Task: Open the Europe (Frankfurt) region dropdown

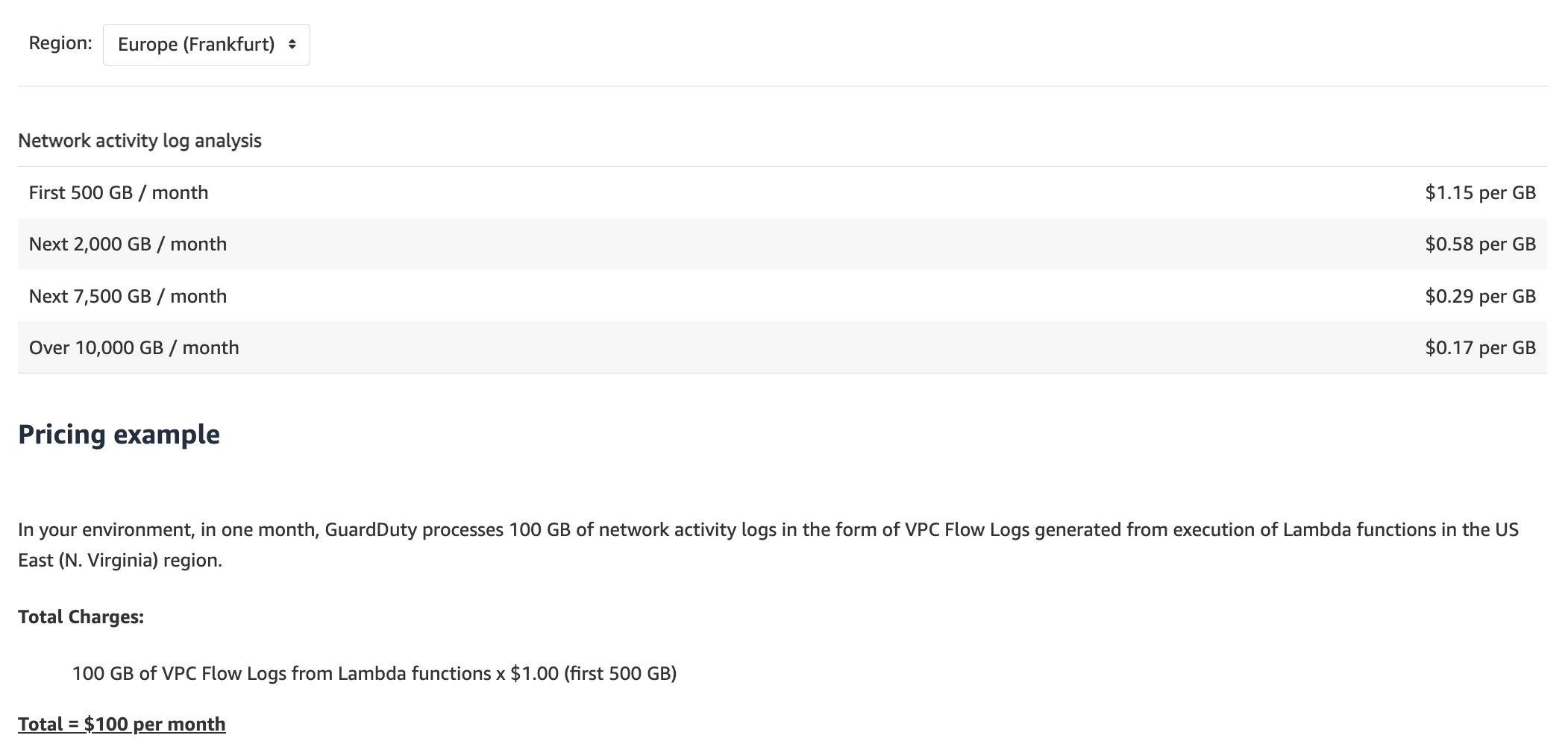Action: [x=197, y=45]
